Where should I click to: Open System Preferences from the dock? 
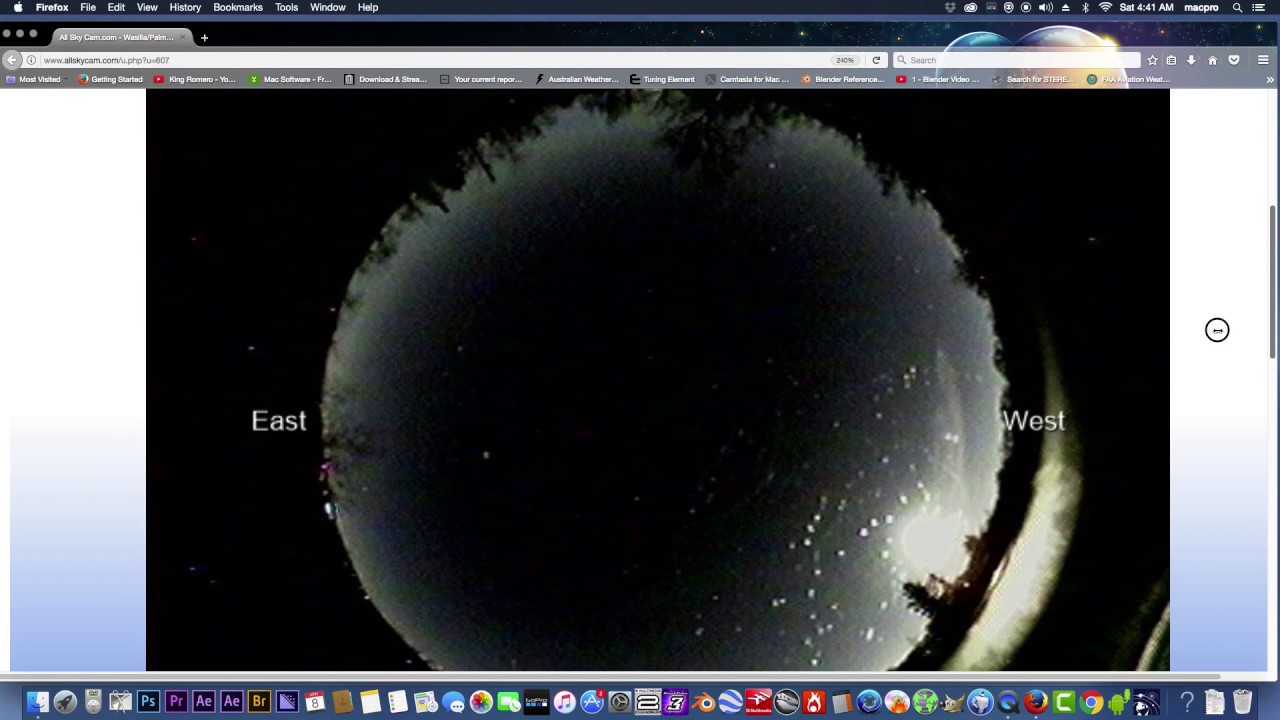tap(620, 702)
